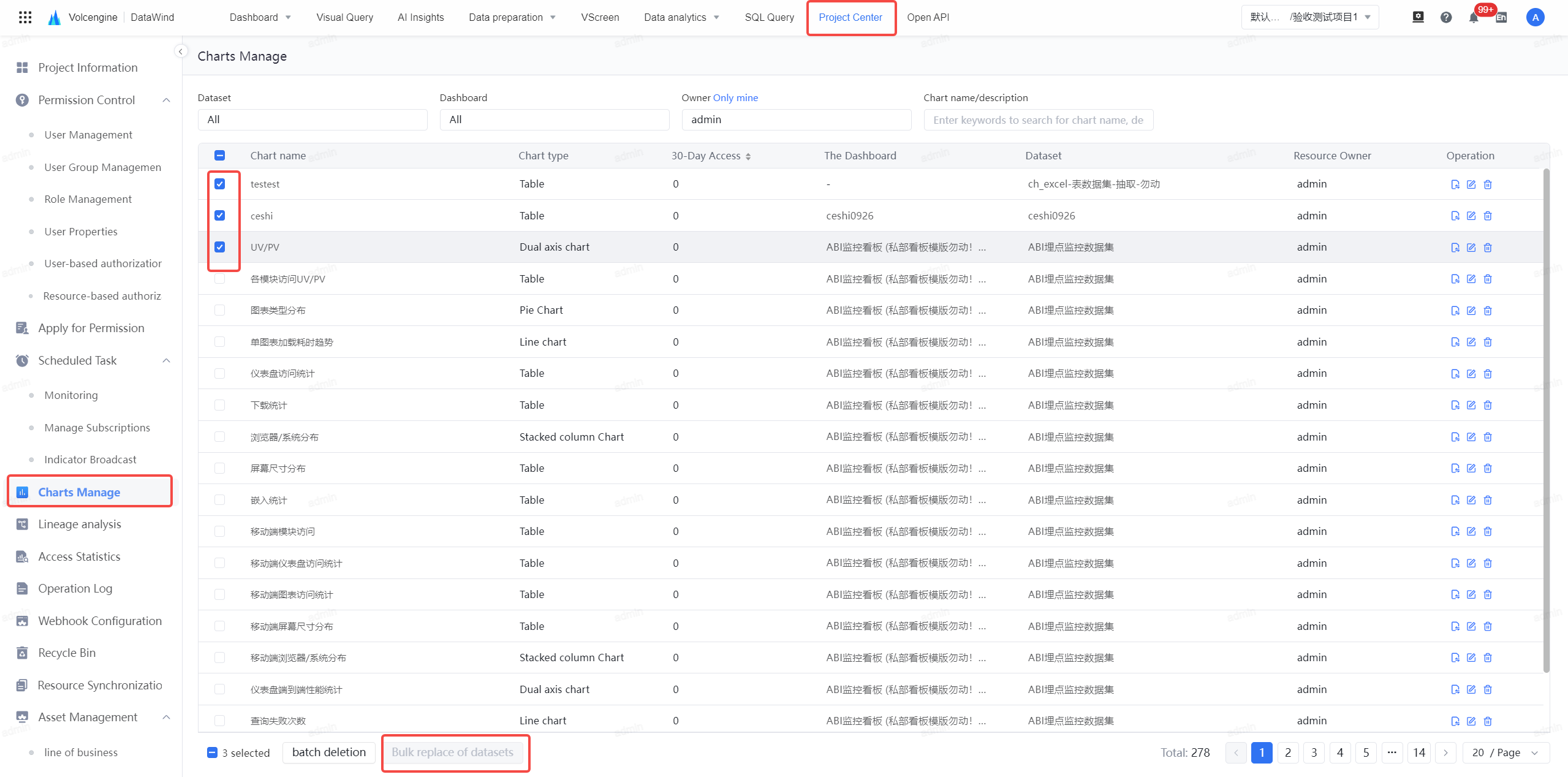The image size is (1568, 777).
Task: Open the 20 / Page size dropdown
Action: [x=1506, y=752]
